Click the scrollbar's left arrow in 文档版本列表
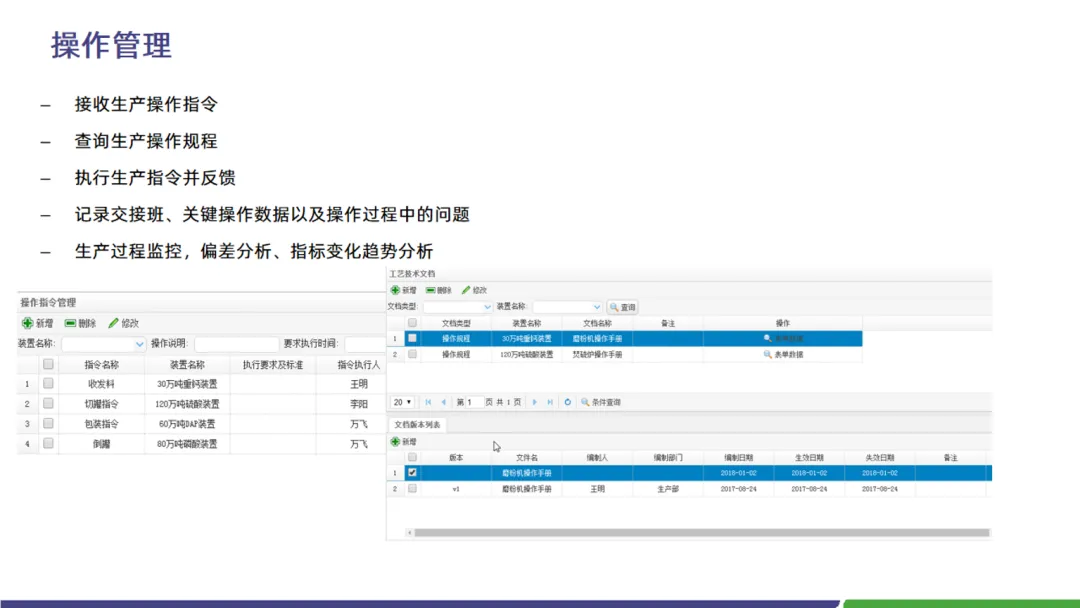 [410, 532]
